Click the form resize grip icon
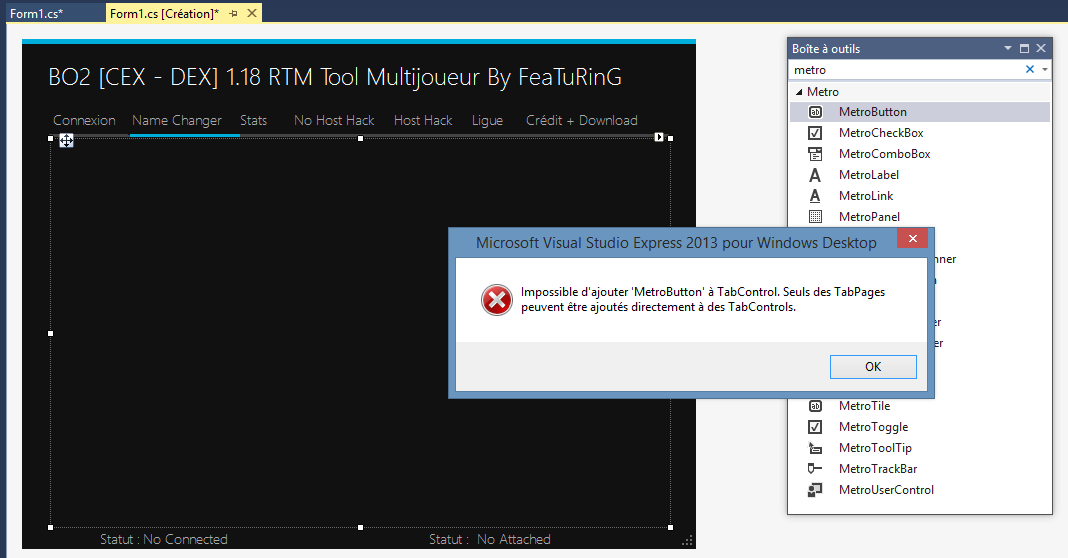Viewport: 1068px width, 558px height. click(687, 540)
